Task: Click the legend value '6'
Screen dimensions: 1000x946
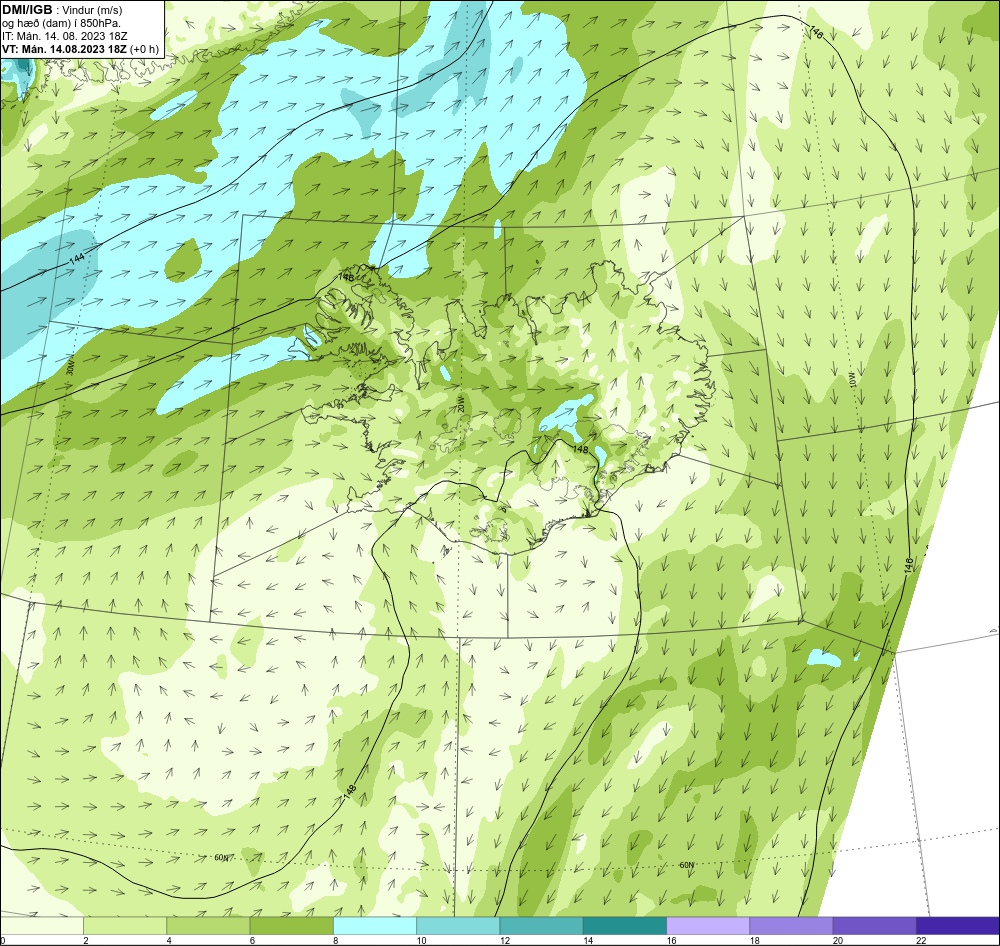Action: 253,940
